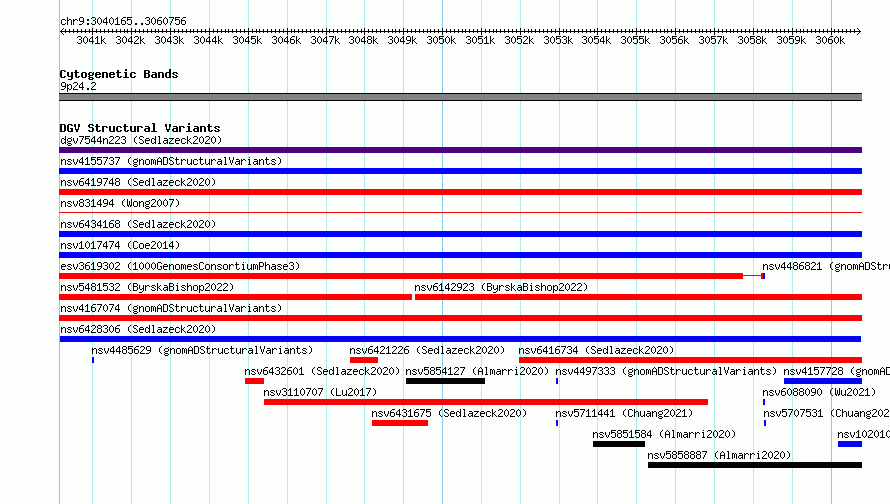890x504 pixels.
Task: Open nsv5481532 (ByrskaBishop2022) label
Action: [x=147, y=287]
